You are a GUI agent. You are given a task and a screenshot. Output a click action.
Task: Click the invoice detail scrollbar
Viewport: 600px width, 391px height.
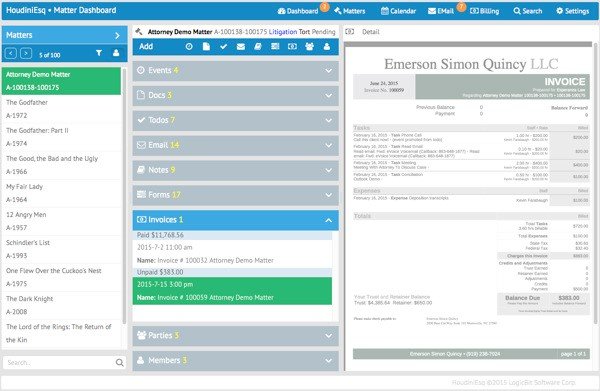click(595, 184)
